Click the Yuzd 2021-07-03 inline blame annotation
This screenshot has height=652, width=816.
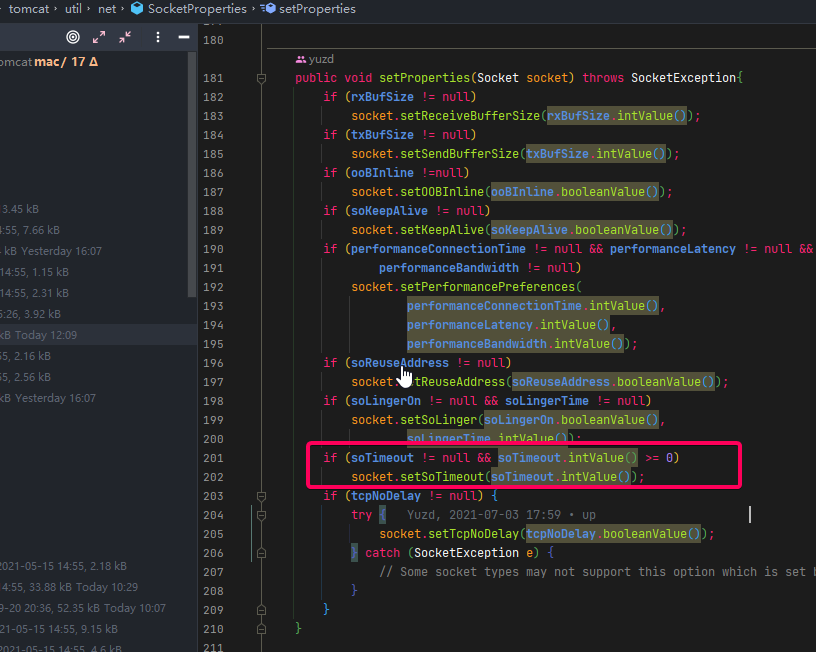coord(501,515)
